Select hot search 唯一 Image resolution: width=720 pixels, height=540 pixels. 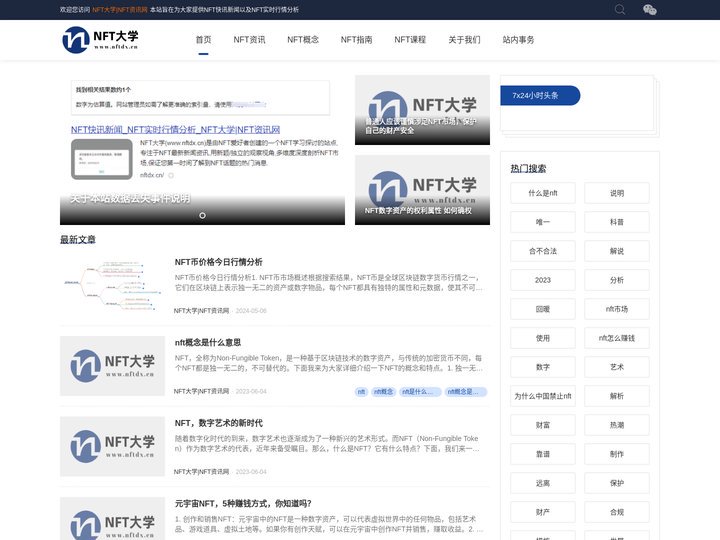click(x=543, y=222)
